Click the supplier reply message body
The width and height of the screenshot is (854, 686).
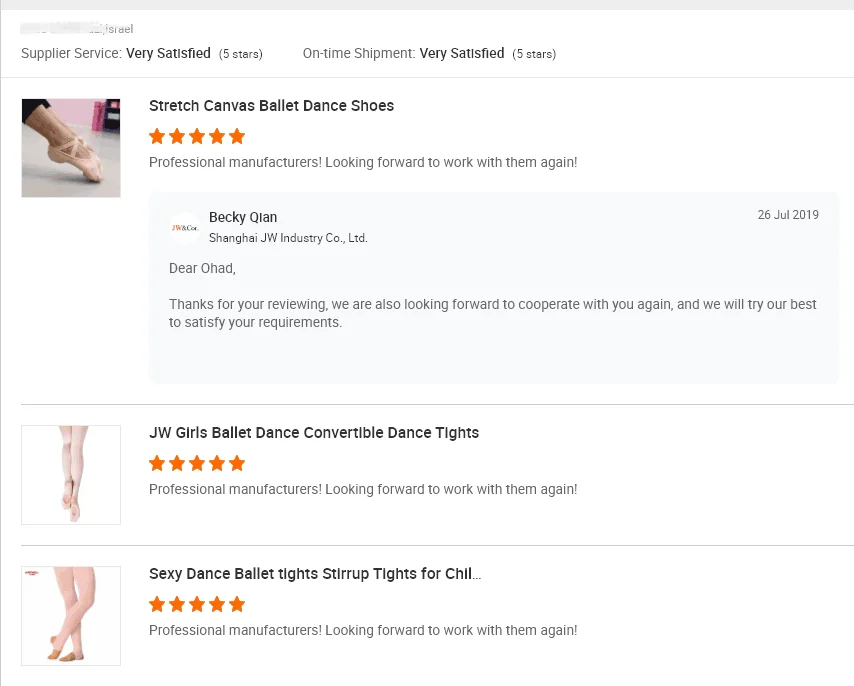coord(492,313)
